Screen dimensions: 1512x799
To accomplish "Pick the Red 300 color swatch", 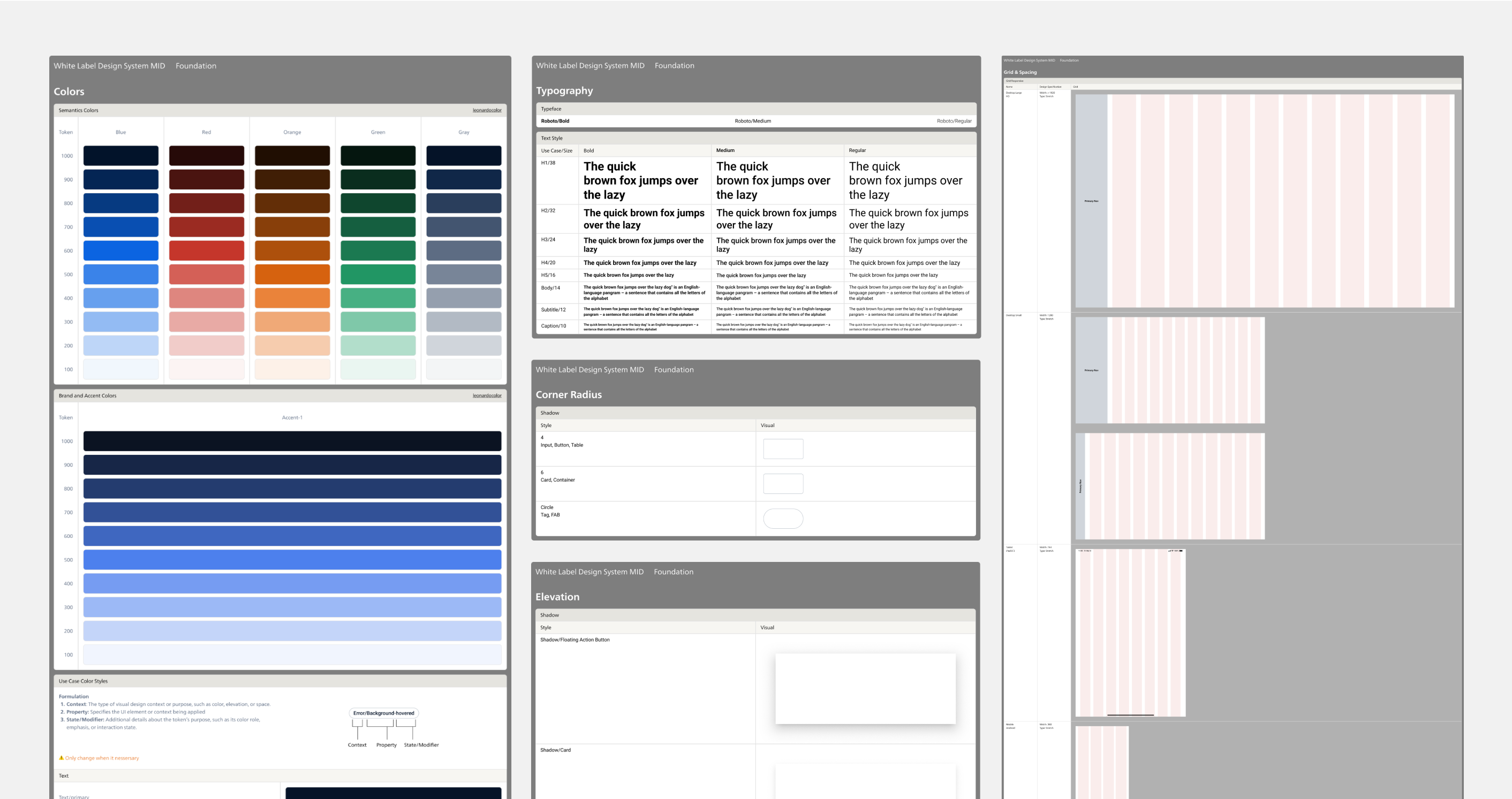I will tap(207, 322).
